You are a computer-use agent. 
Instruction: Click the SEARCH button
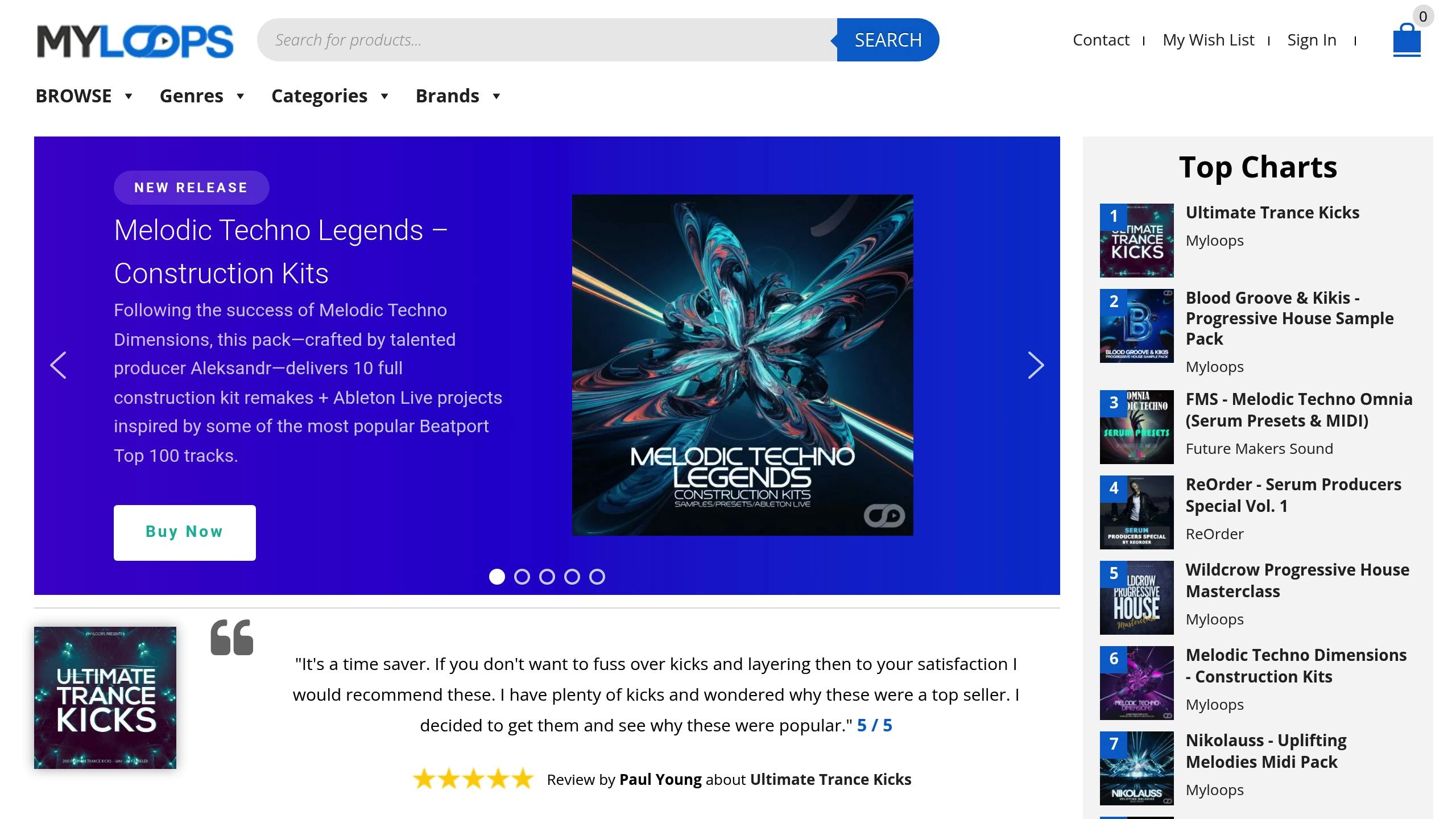pyautogui.click(x=888, y=40)
